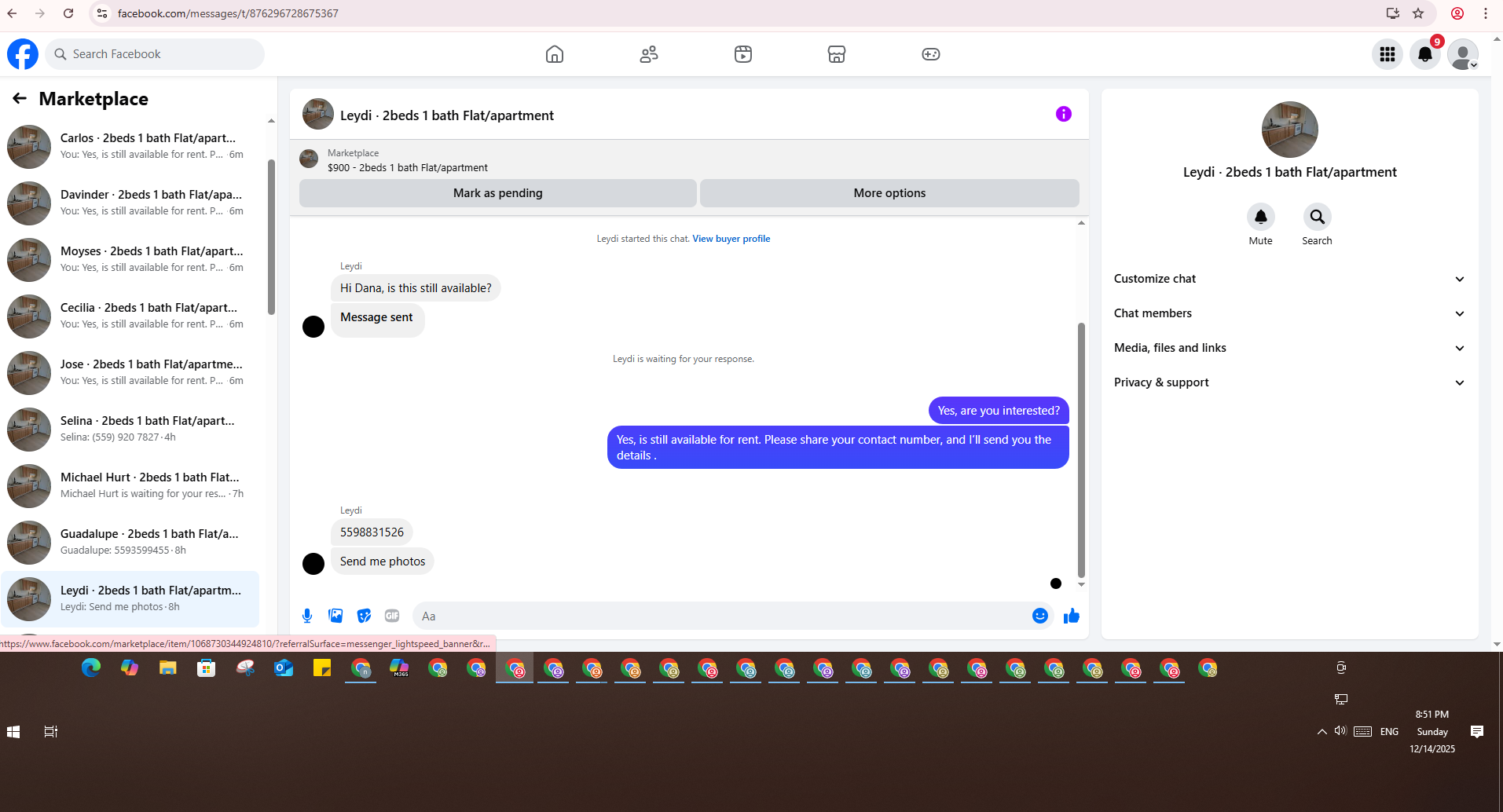
Task: Open the Gaming controller icon
Action: 931,54
